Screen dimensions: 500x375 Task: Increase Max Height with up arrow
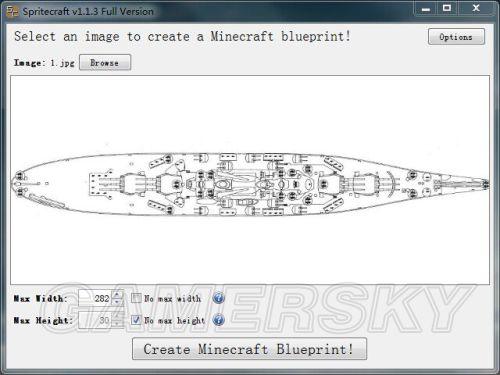[x=117, y=316]
